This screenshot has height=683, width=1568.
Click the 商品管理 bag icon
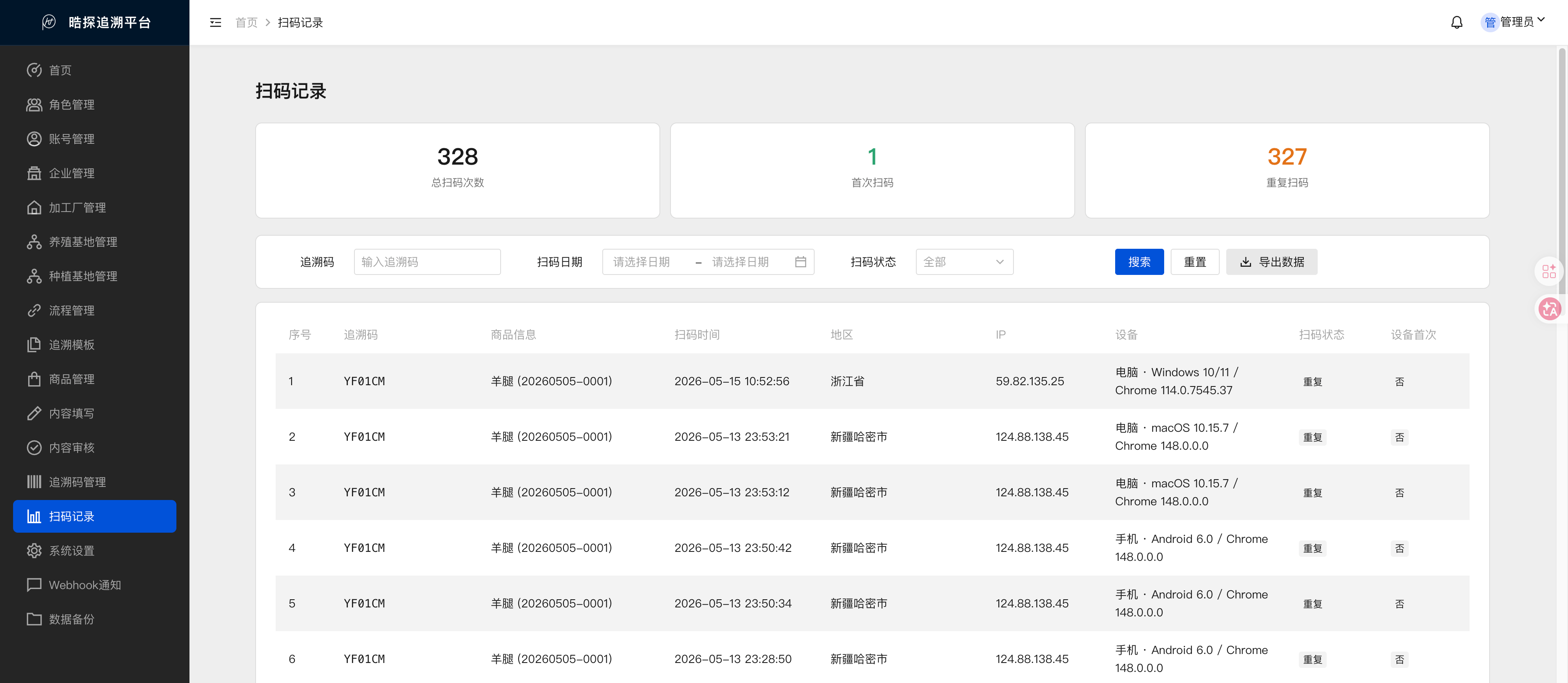point(34,379)
